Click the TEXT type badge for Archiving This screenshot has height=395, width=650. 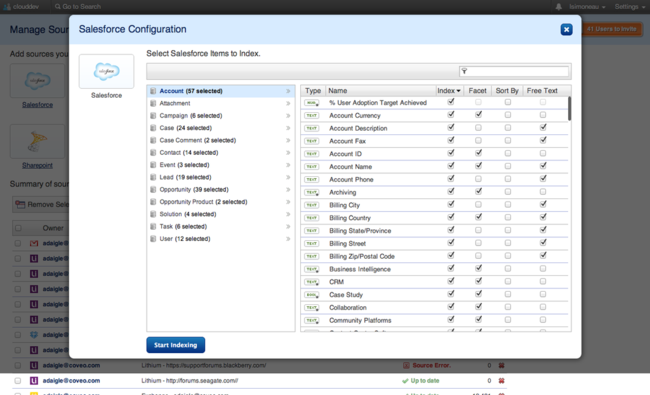(311, 192)
